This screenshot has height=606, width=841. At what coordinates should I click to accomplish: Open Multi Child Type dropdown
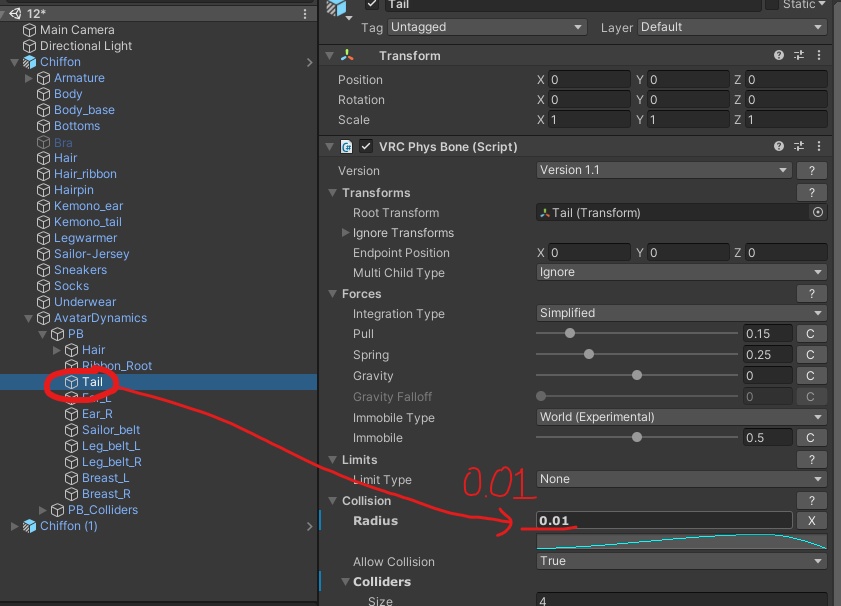point(681,272)
